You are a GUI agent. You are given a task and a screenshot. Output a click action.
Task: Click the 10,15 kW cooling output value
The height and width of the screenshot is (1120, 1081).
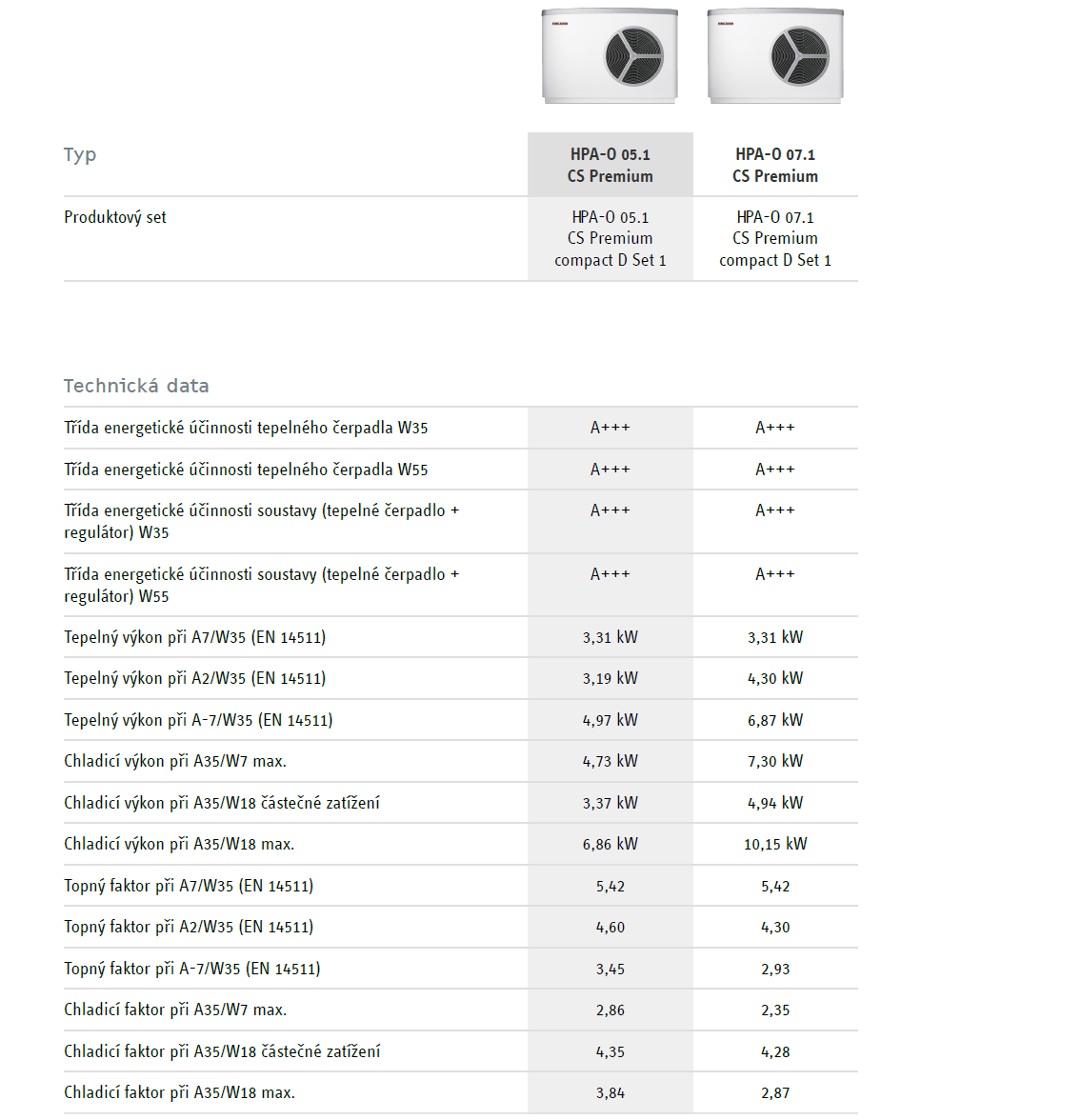coord(775,844)
